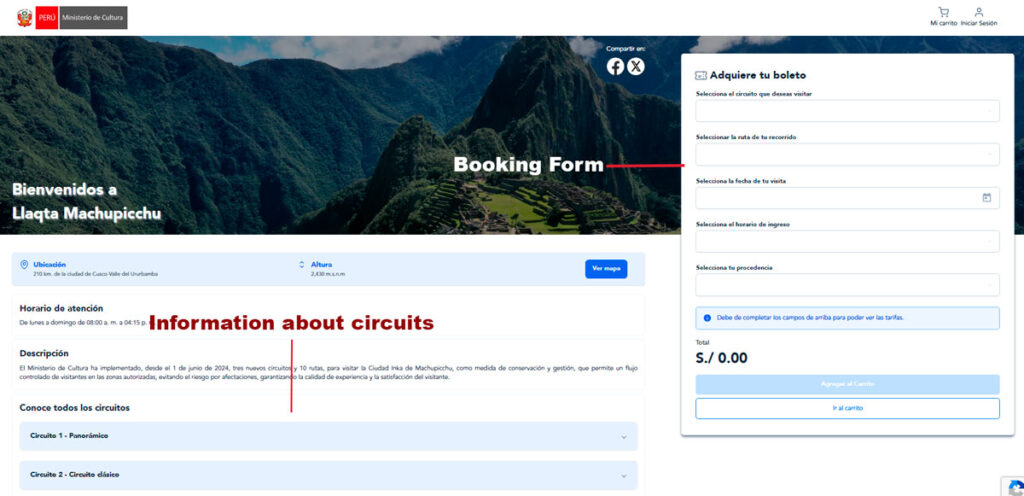The image size is (1024, 496).
Task: Click the reCAPTCHA badge
Action: (1012, 485)
